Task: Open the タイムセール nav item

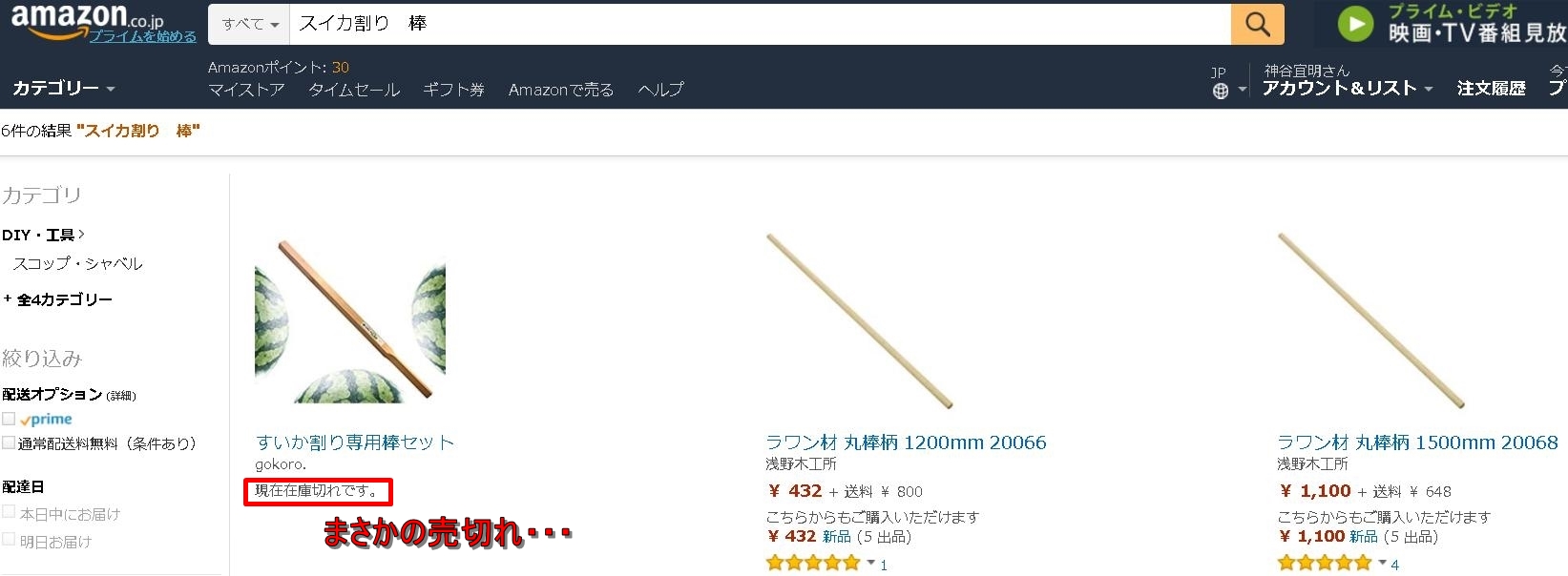Action: (x=354, y=90)
